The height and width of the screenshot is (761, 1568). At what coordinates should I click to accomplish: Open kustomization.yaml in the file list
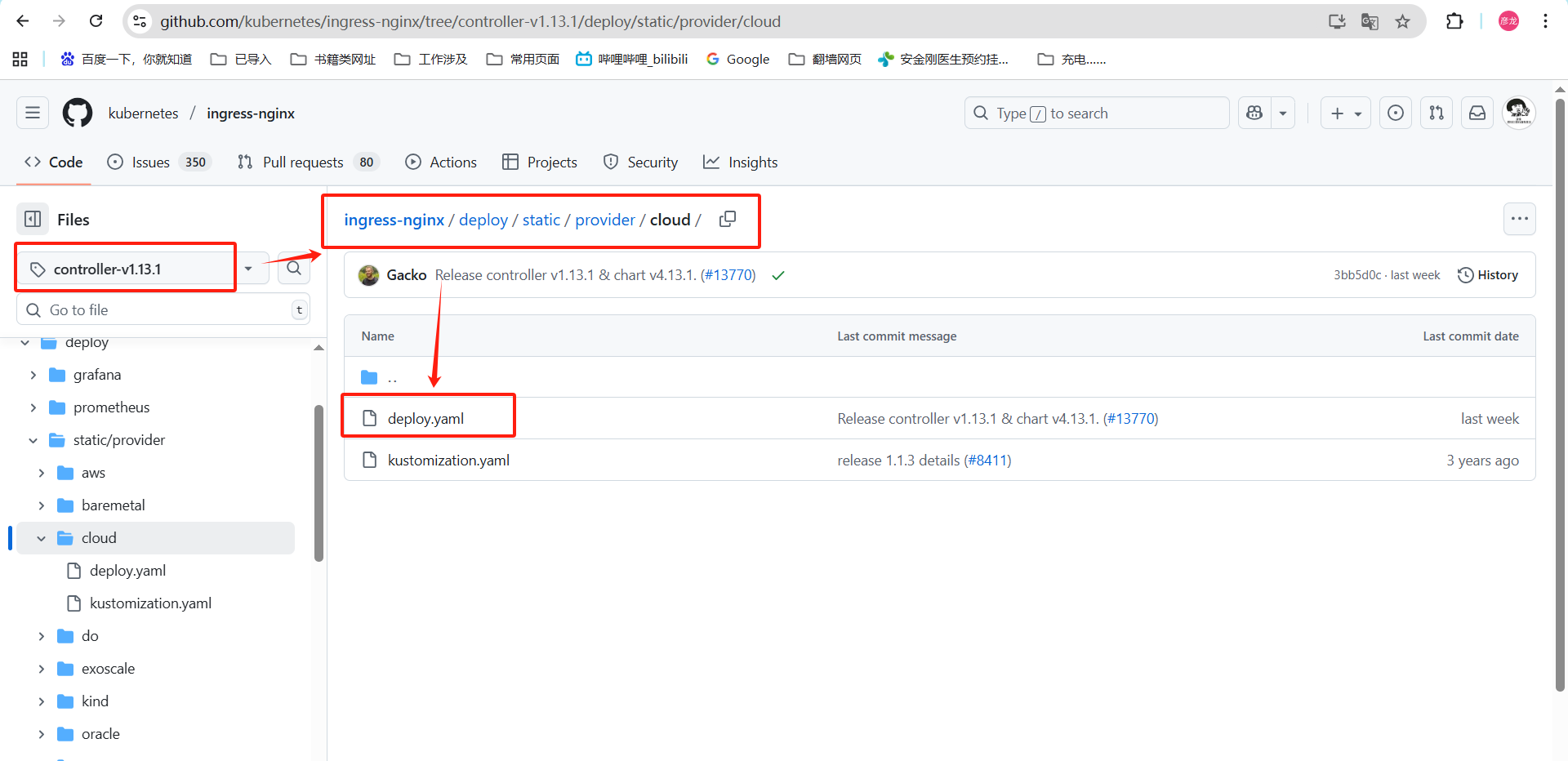click(448, 460)
